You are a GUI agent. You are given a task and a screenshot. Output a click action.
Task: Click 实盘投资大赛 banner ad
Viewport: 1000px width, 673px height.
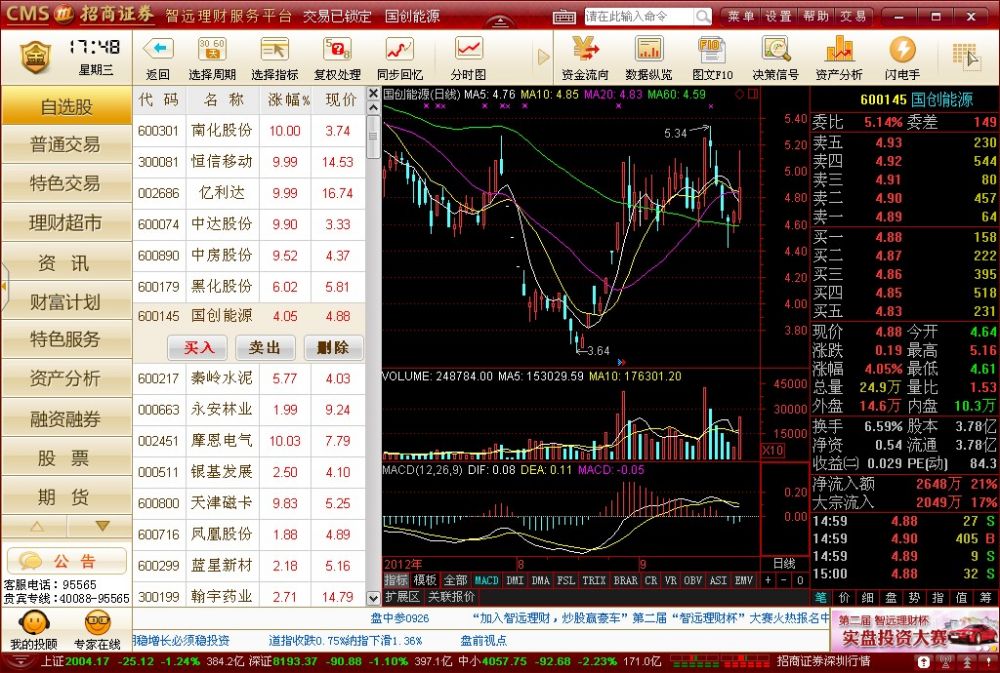[x=915, y=630]
